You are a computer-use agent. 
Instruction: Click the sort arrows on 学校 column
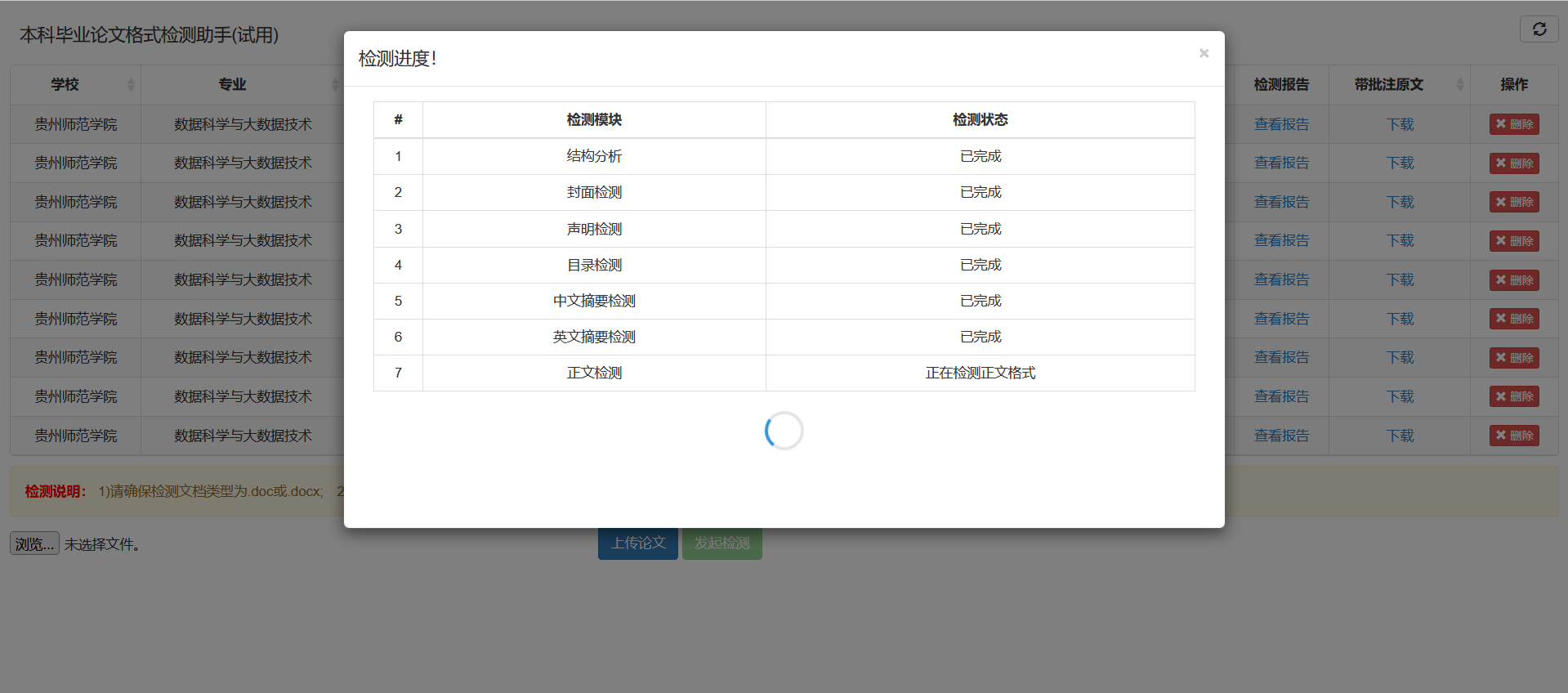tap(131, 85)
